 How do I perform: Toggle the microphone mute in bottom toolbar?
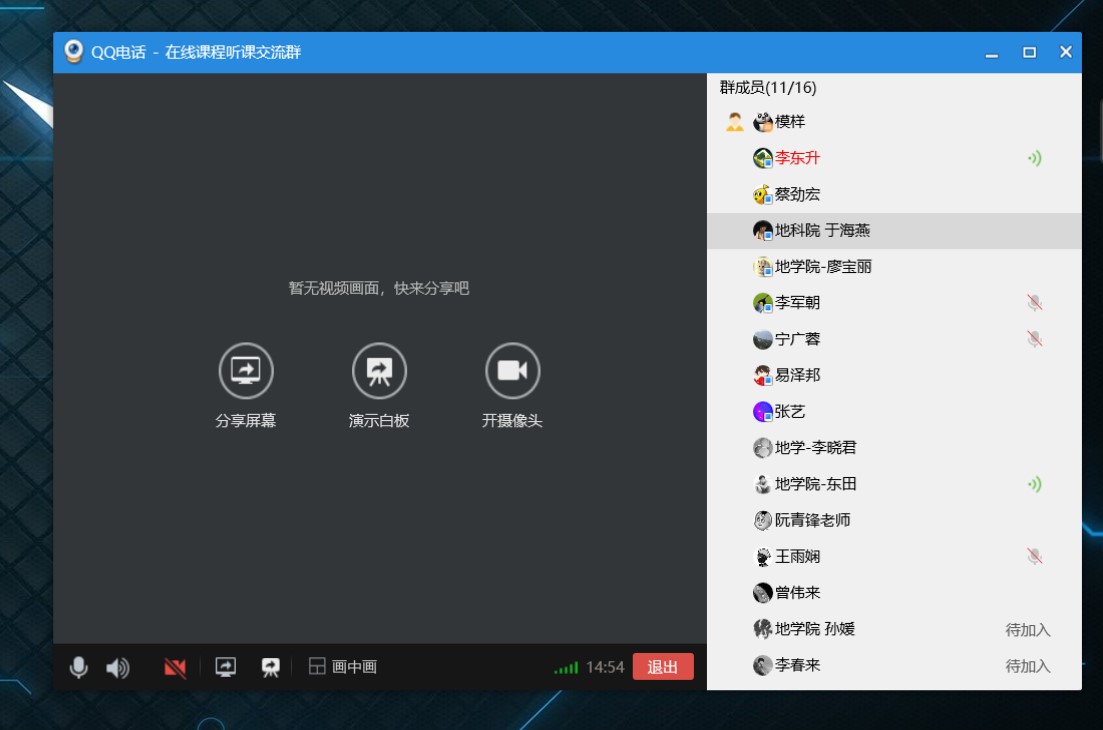(x=79, y=667)
